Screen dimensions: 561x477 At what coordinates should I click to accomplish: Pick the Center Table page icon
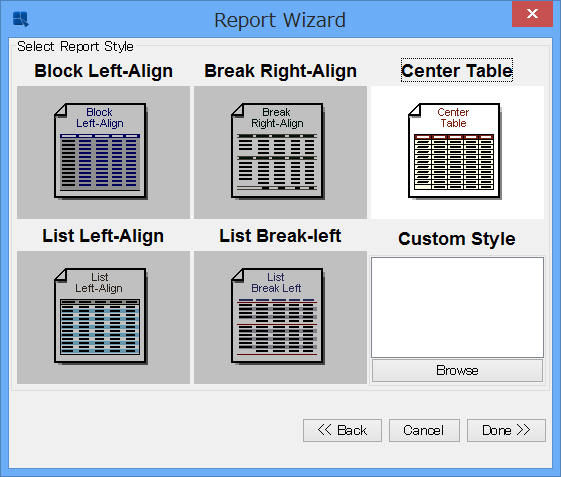tap(454, 151)
